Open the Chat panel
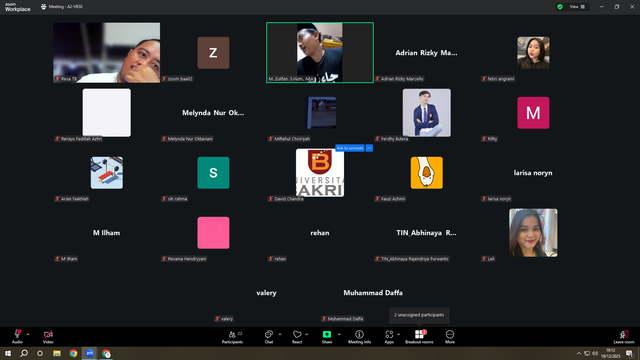 [269, 337]
